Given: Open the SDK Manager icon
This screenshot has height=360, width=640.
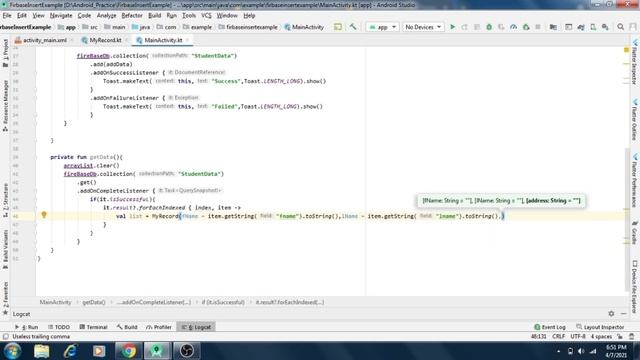Looking at the screenshot, I should click(x=605, y=27).
